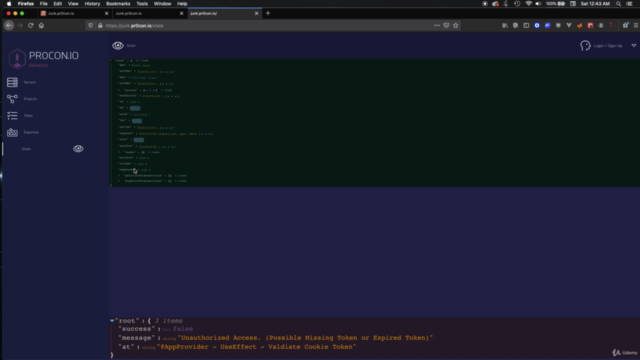
Task: Click the false value of "success"
Action: pos(183,329)
